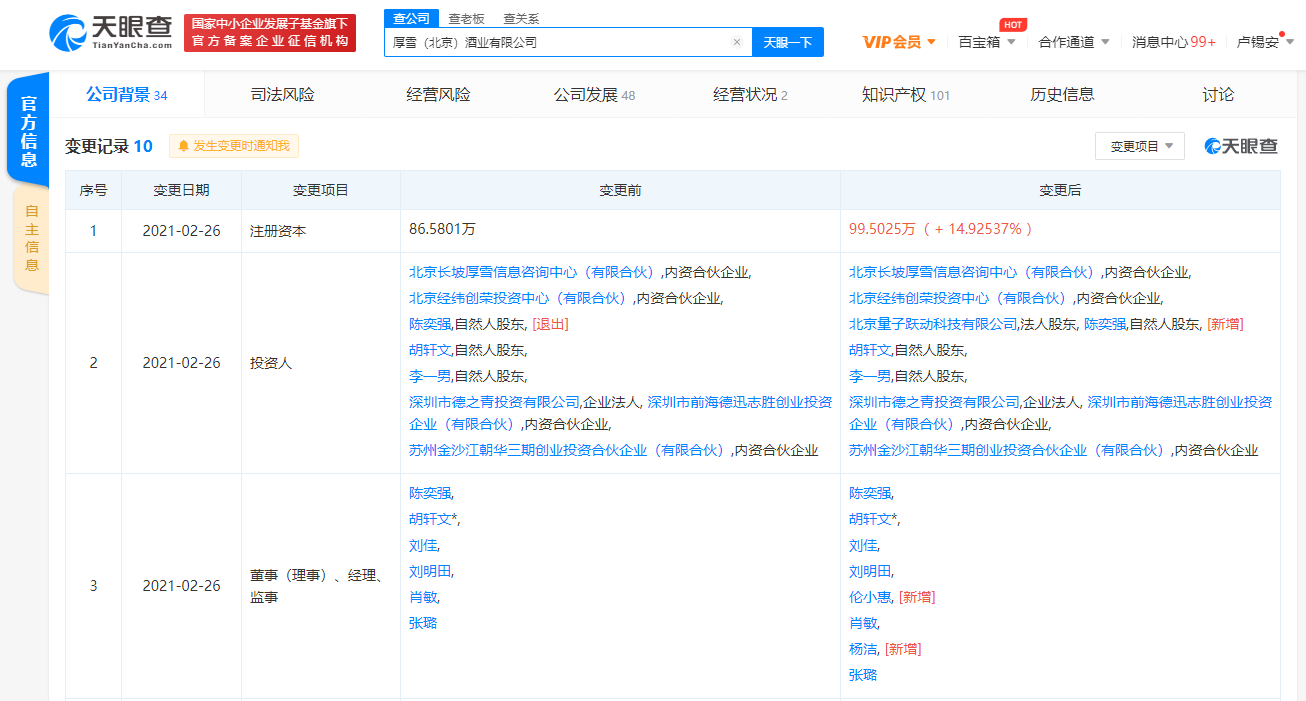The height and width of the screenshot is (701, 1306).
Task: Select the 变更日期 column header
Action: tap(181, 190)
